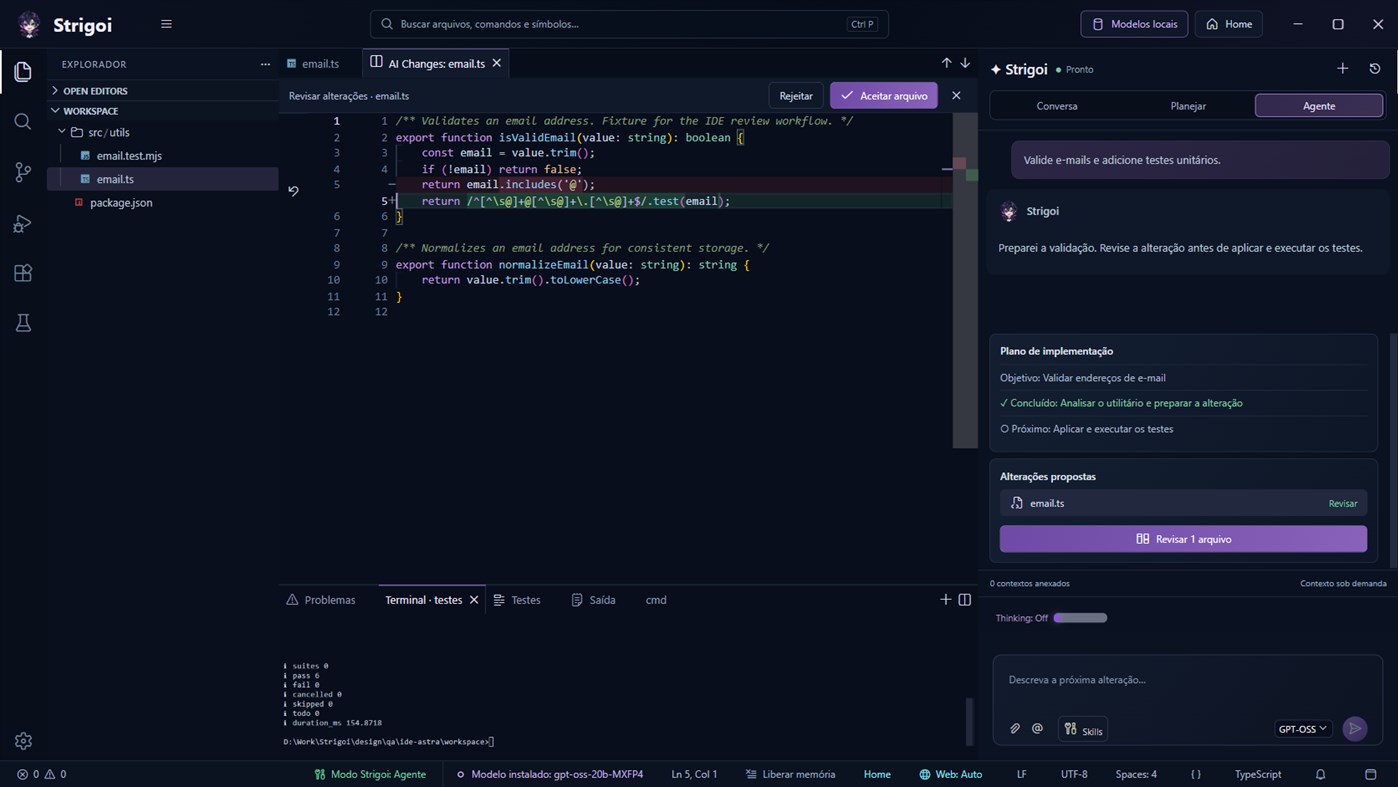The height and width of the screenshot is (787, 1398).
Task: Open the Saída panel tab
Action: pos(593,600)
